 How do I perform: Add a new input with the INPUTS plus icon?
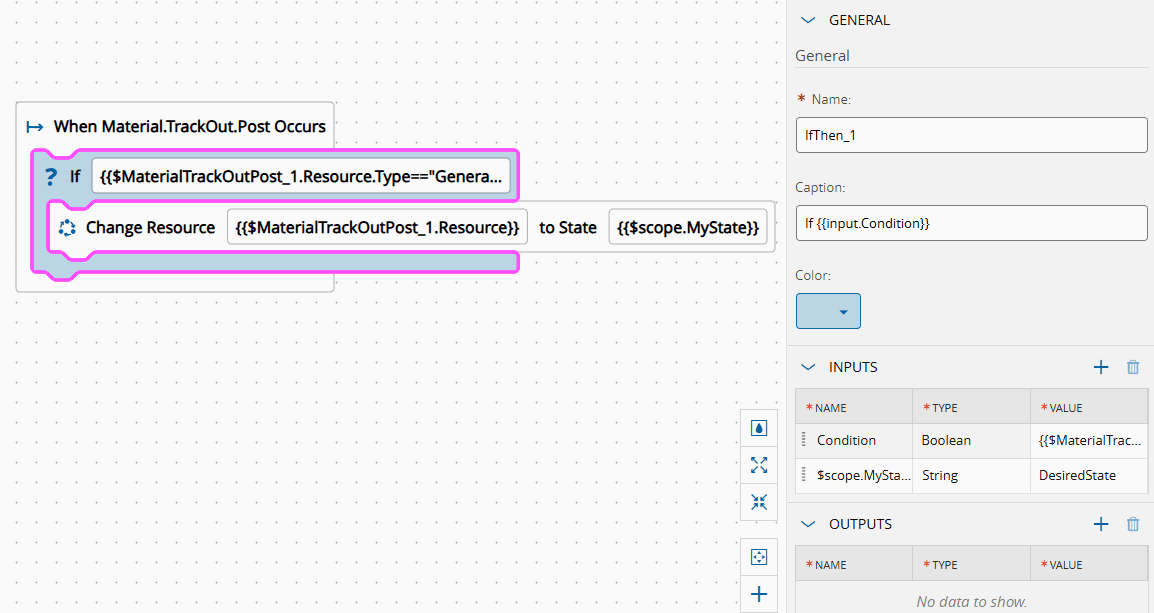click(1101, 367)
